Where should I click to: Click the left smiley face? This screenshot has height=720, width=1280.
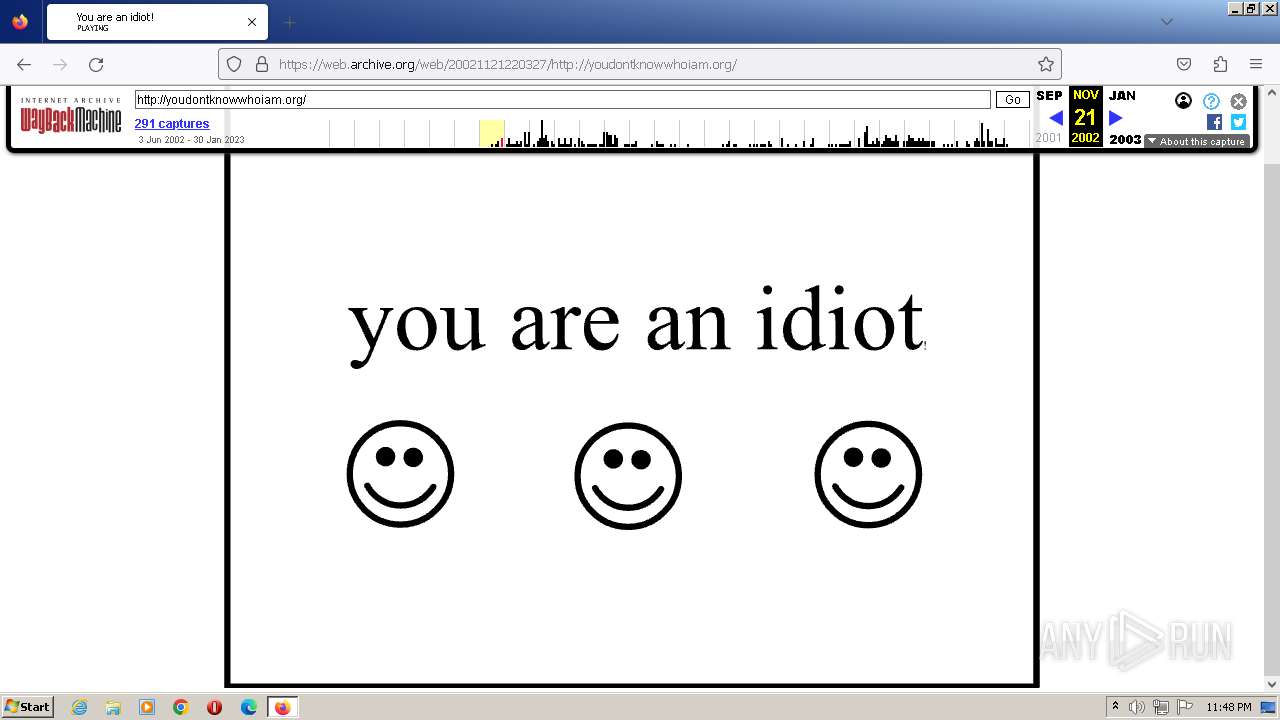click(x=400, y=474)
